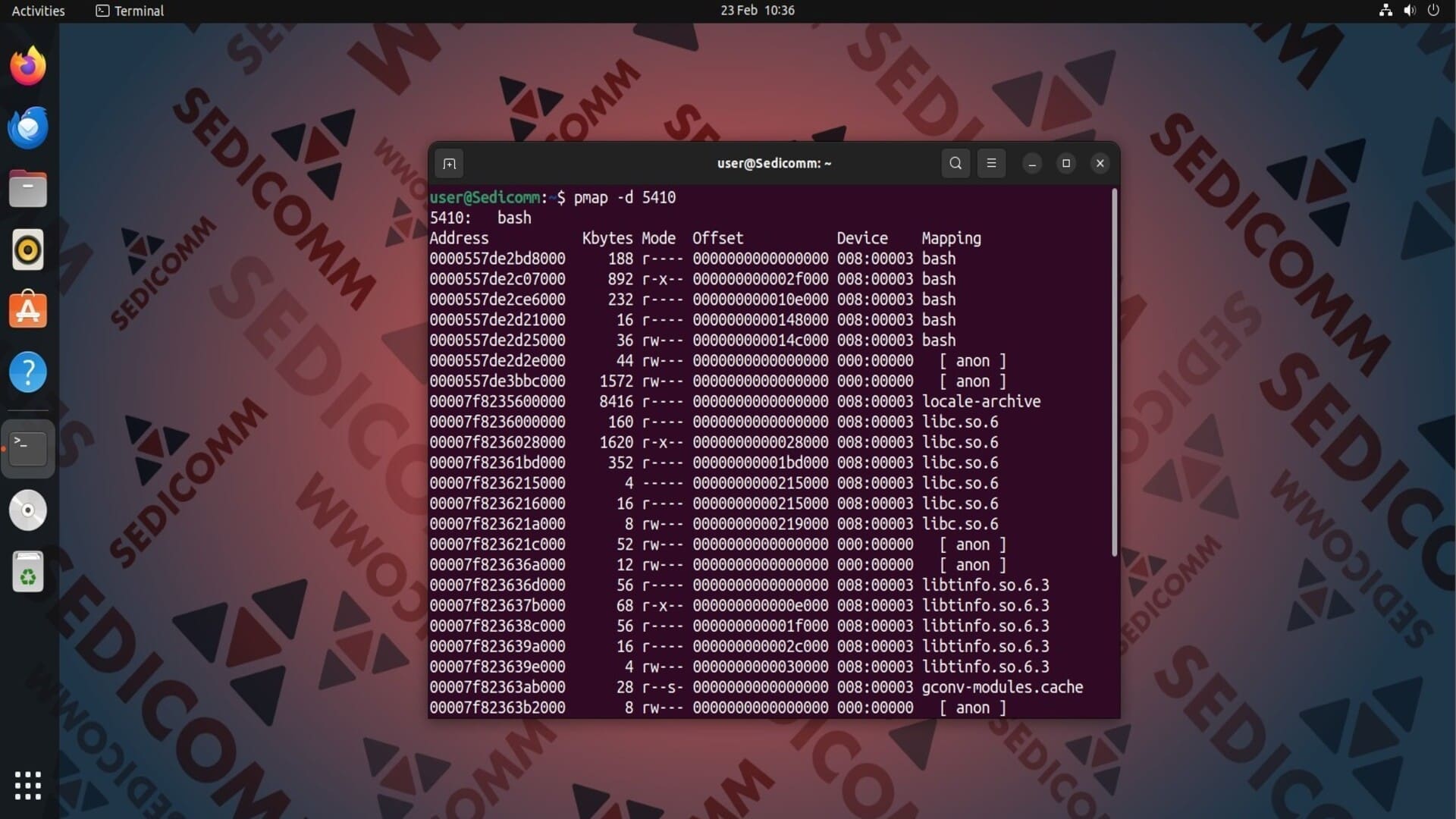Open the terminal hamburger menu
Screen dimensions: 1456x819
[991, 164]
